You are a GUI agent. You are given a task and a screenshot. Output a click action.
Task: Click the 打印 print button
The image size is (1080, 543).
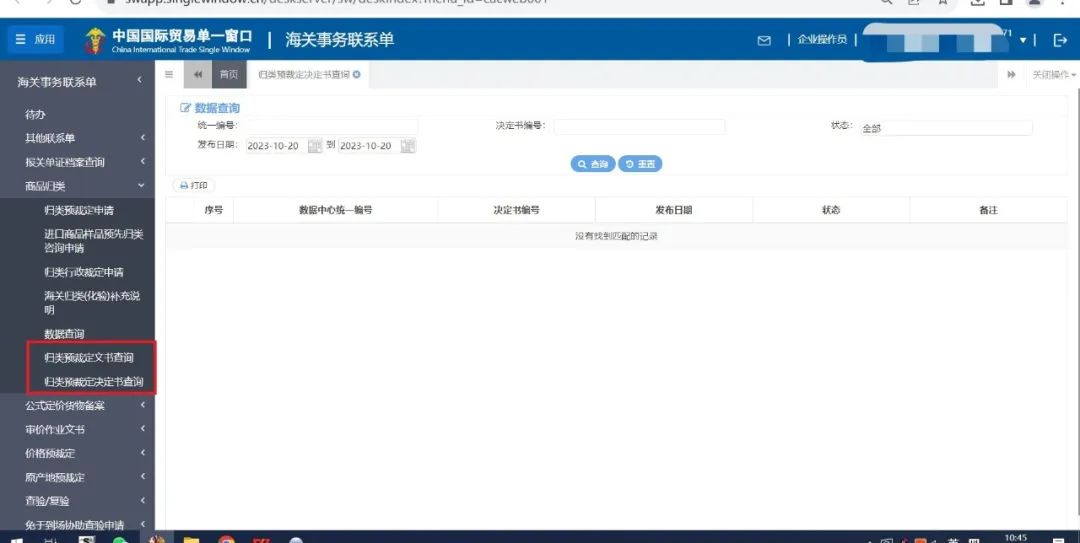tap(194, 185)
